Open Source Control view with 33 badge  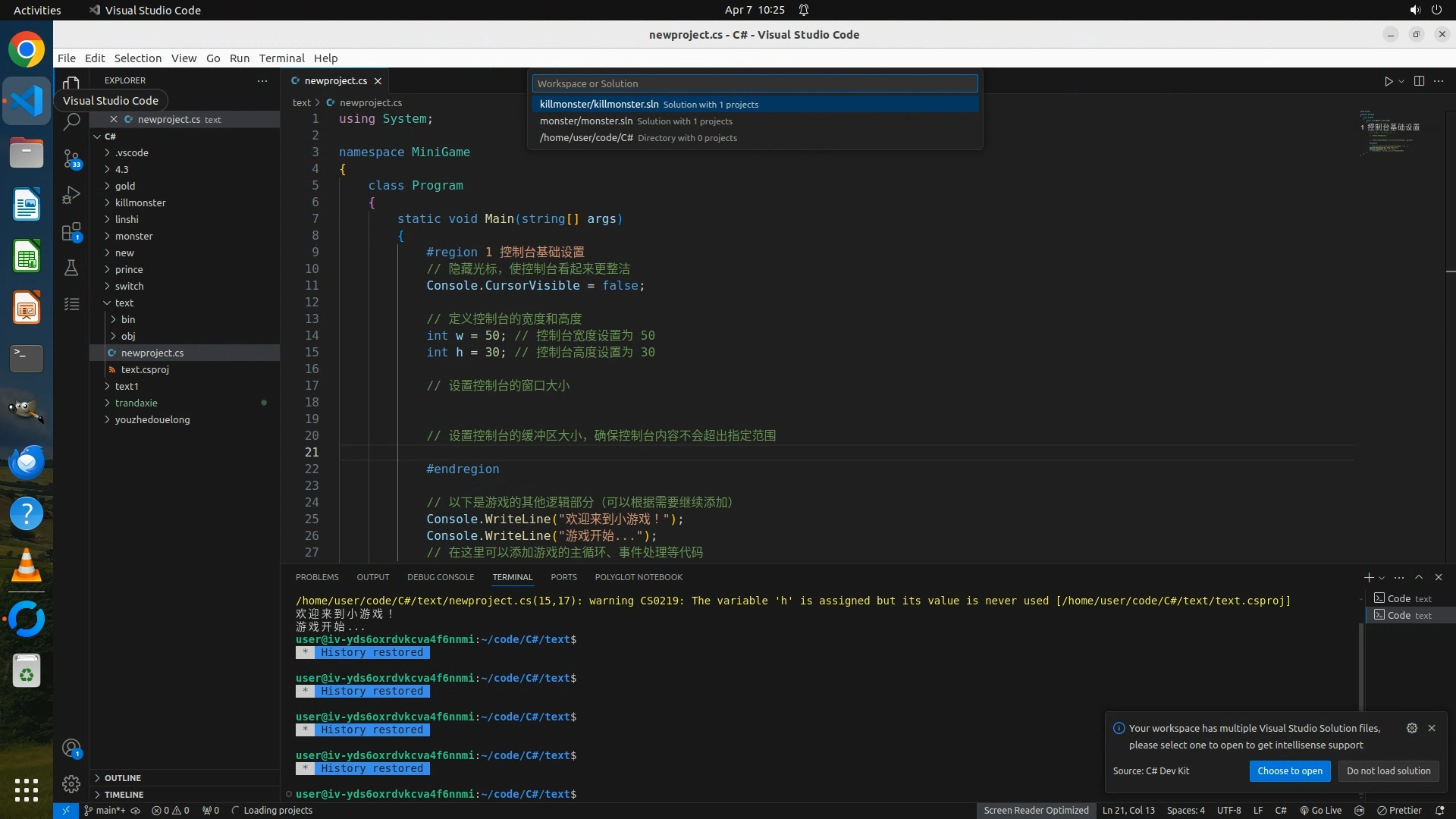click(x=71, y=159)
